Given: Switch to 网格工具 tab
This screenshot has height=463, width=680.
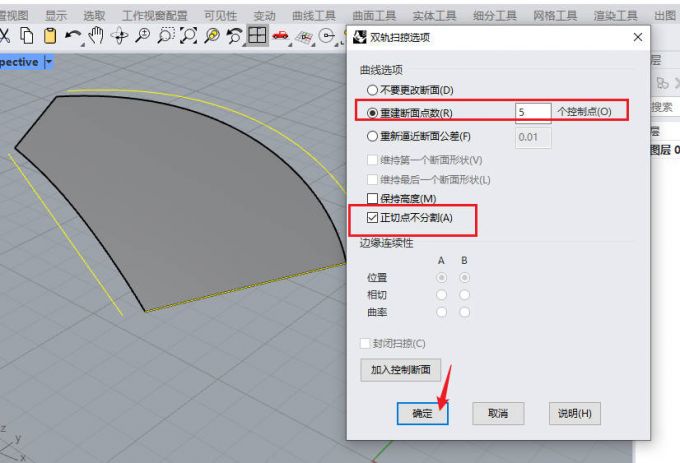Looking at the screenshot, I should tap(555, 16).
